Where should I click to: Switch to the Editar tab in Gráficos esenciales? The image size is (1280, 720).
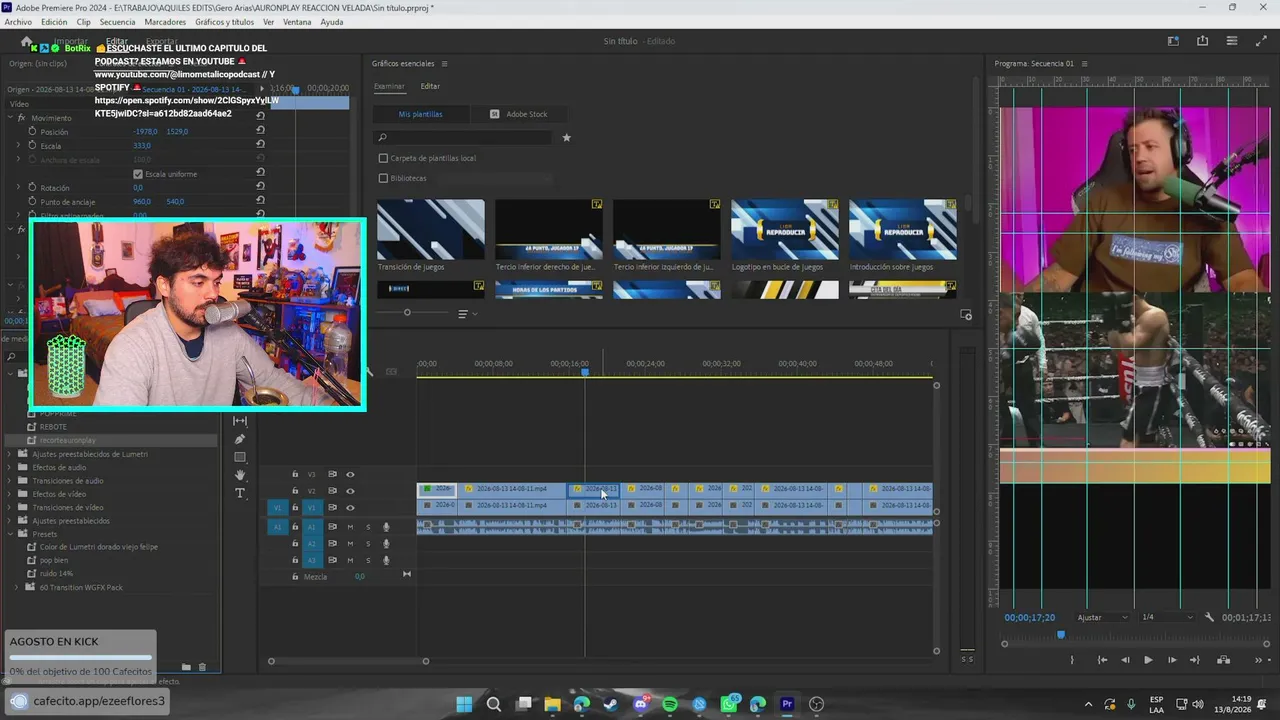point(430,87)
